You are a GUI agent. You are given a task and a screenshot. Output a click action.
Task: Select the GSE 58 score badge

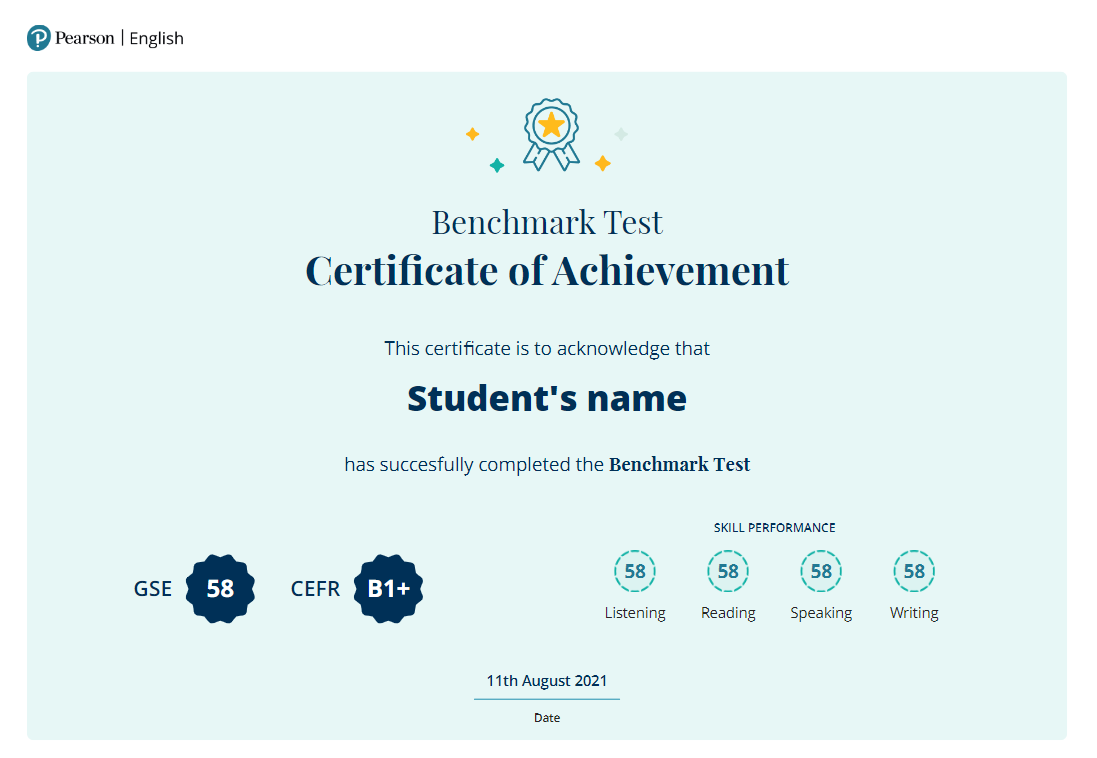pyautogui.click(x=220, y=589)
